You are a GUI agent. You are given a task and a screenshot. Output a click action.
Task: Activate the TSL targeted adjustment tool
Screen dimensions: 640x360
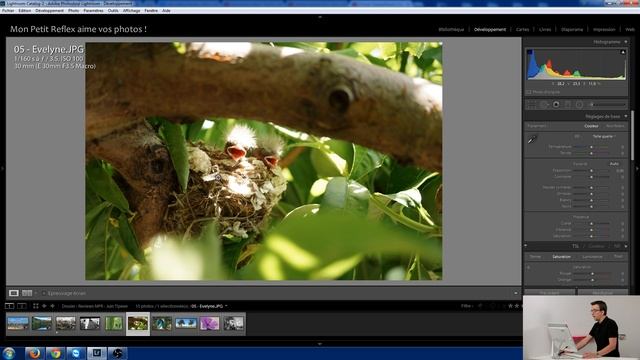pyautogui.click(x=529, y=267)
